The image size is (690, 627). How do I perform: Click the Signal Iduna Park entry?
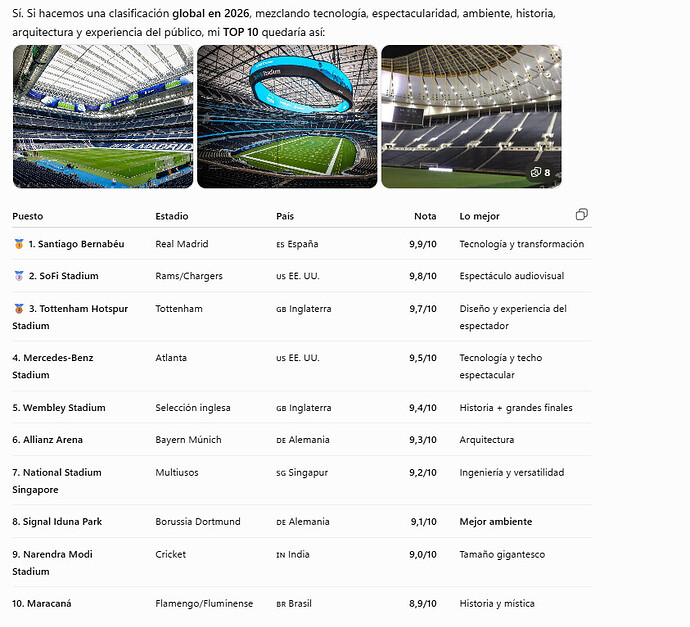tap(57, 521)
